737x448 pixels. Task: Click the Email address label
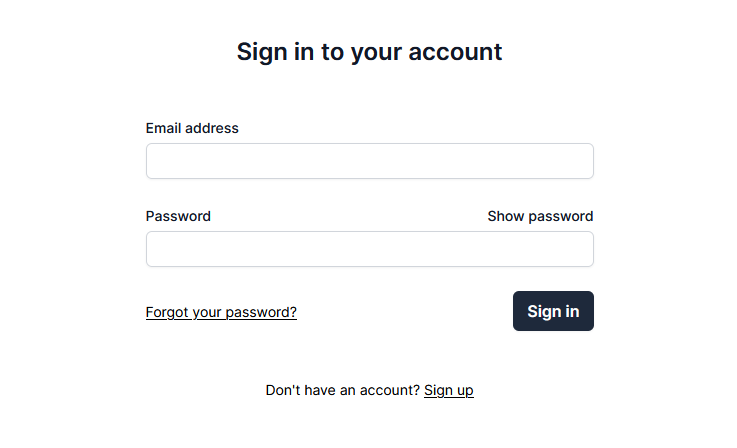(x=192, y=128)
